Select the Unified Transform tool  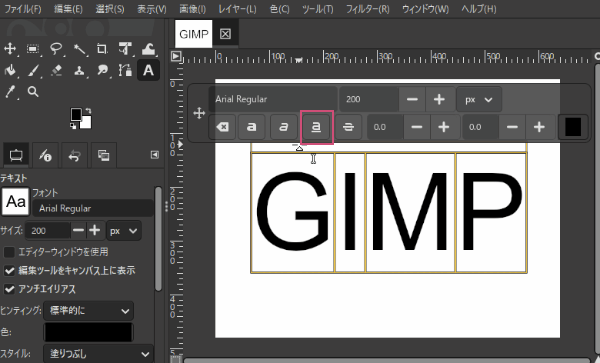[125, 49]
